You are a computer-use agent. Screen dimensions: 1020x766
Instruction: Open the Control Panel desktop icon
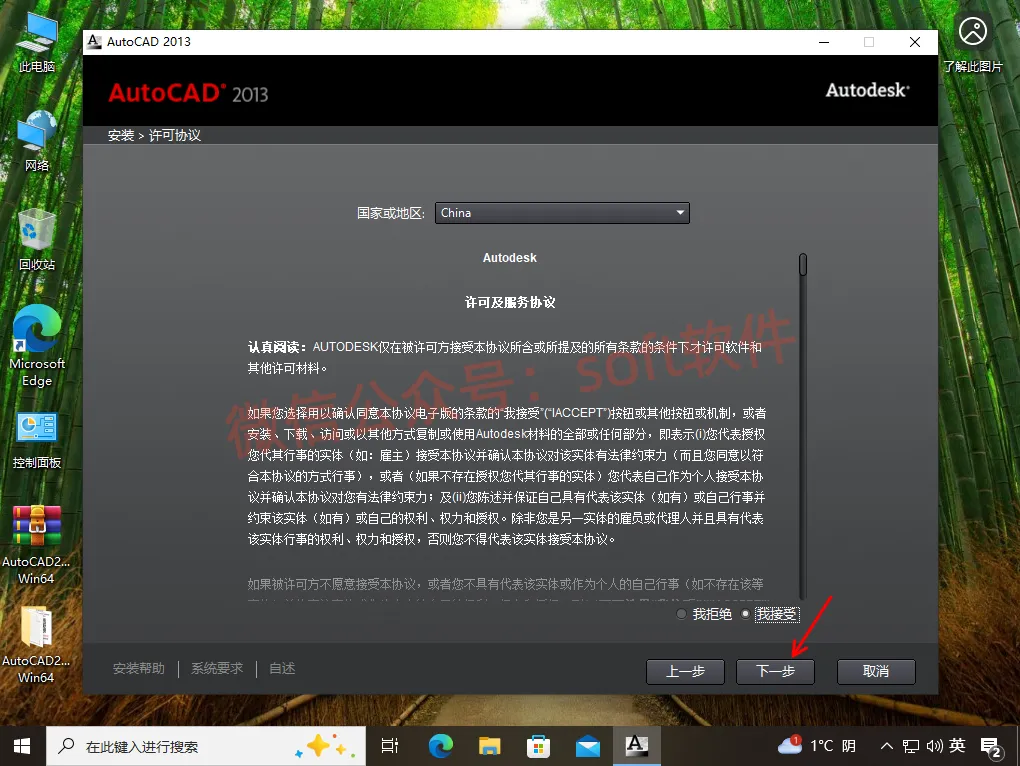point(36,440)
